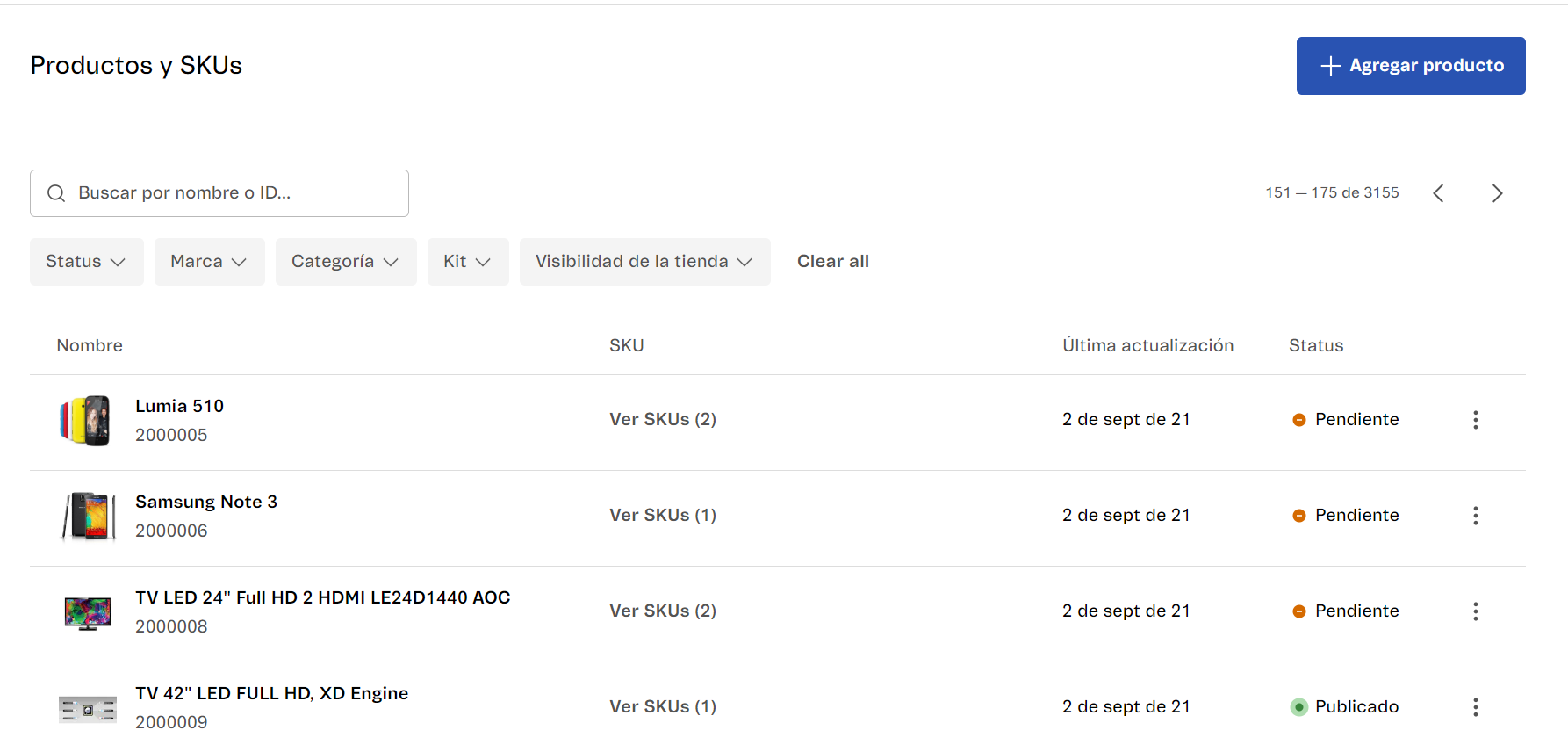Viewport: 1568px width, 752px height.
Task: Click the search magnifier icon
Action: (56, 193)
